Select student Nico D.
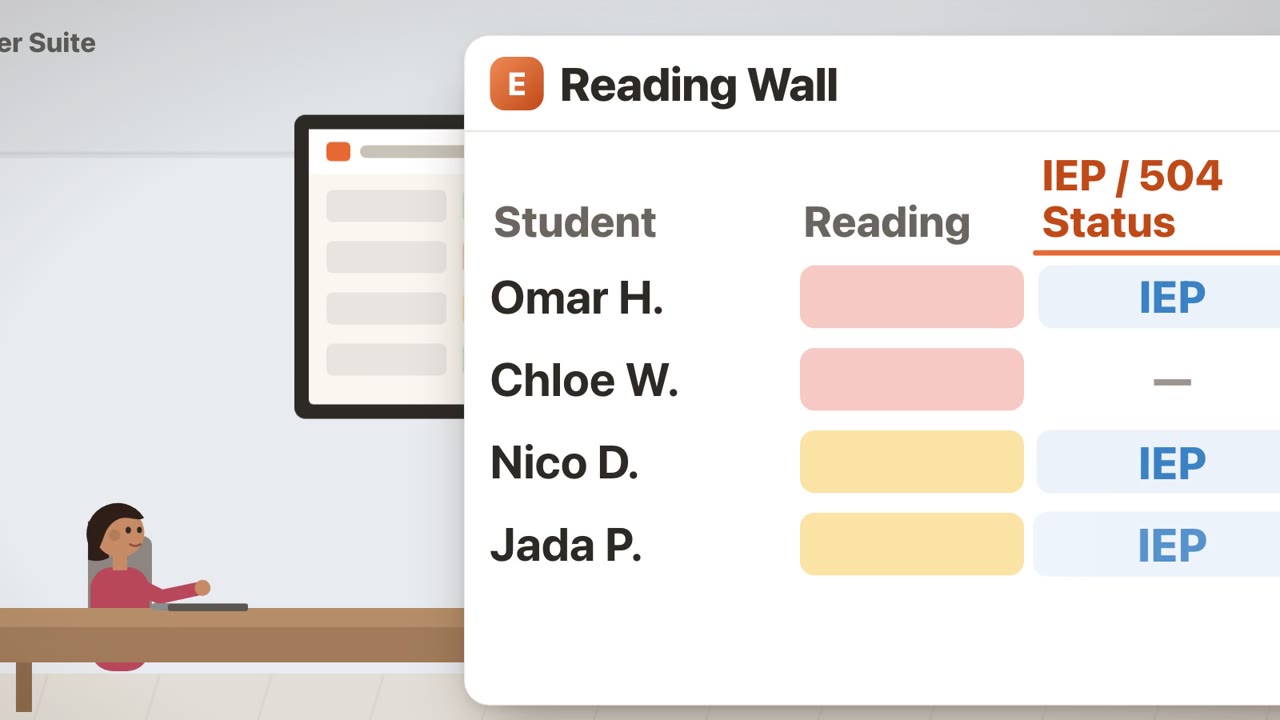1280x720 pixels. (564, 462)
